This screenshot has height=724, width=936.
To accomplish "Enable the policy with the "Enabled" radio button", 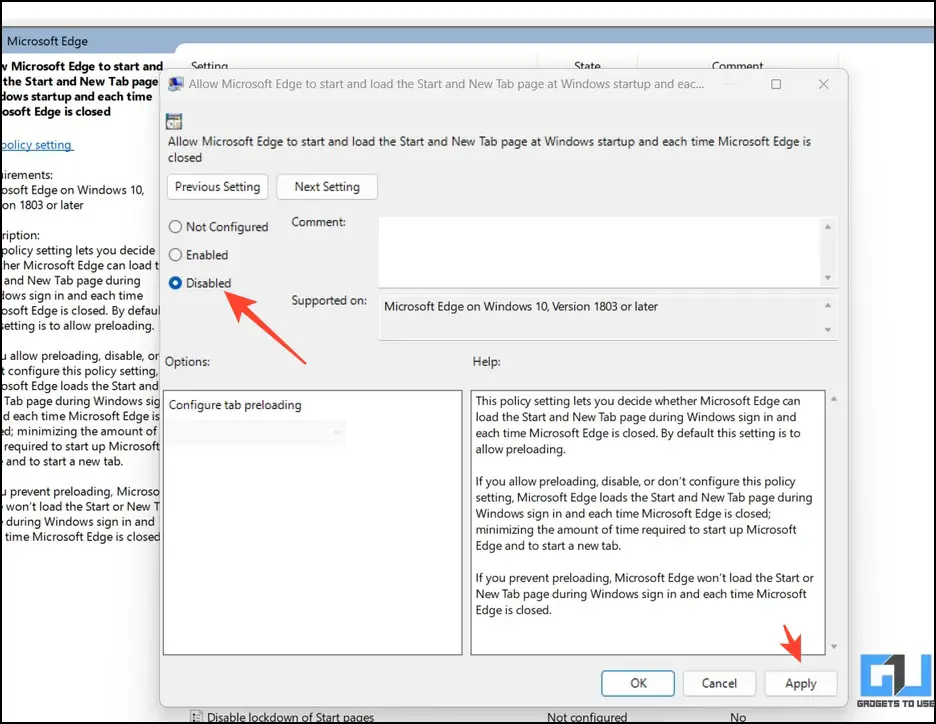I will pyautogui.click(x=175, y=255).
